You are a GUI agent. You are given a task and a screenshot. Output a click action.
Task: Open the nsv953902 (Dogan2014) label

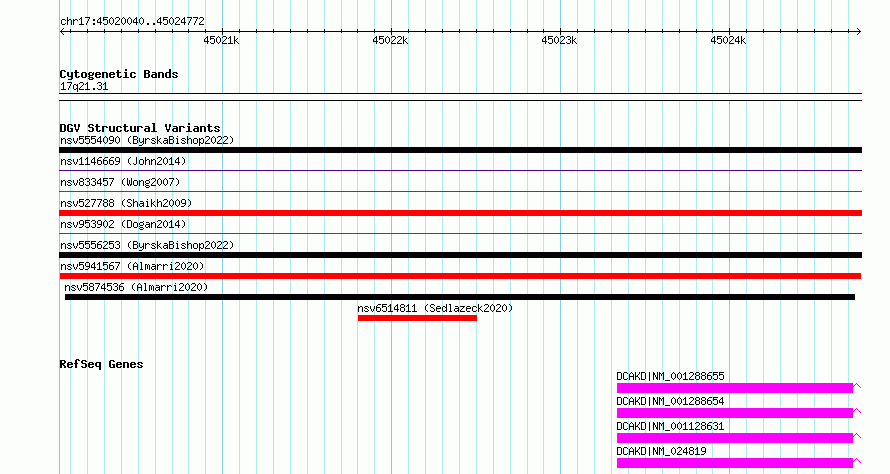(x=123, y=224)
